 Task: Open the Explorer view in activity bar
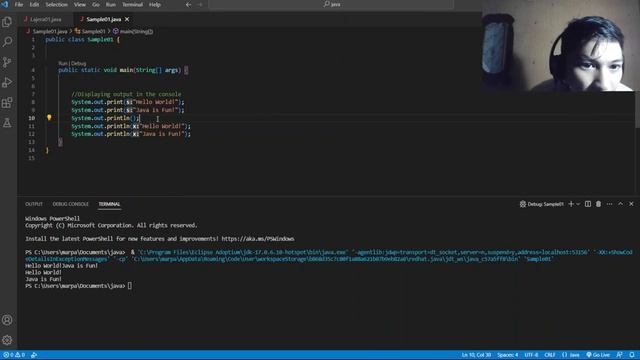click(7, 22)
